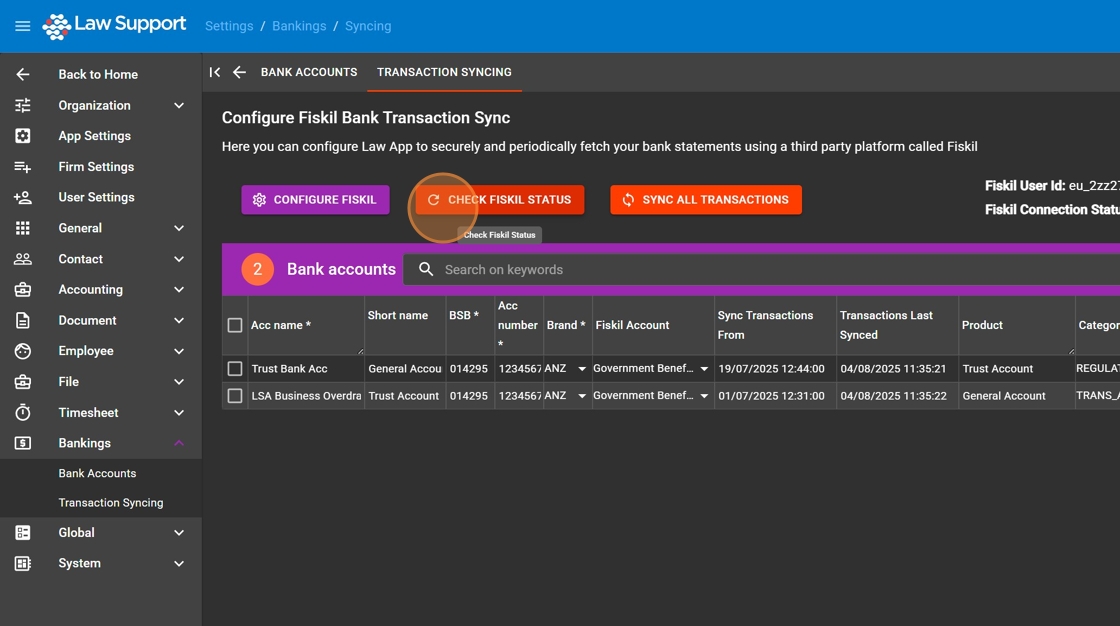Select the LSA Business Overdraft row checkbox
1120x626 pixels.
click(235, 396)
